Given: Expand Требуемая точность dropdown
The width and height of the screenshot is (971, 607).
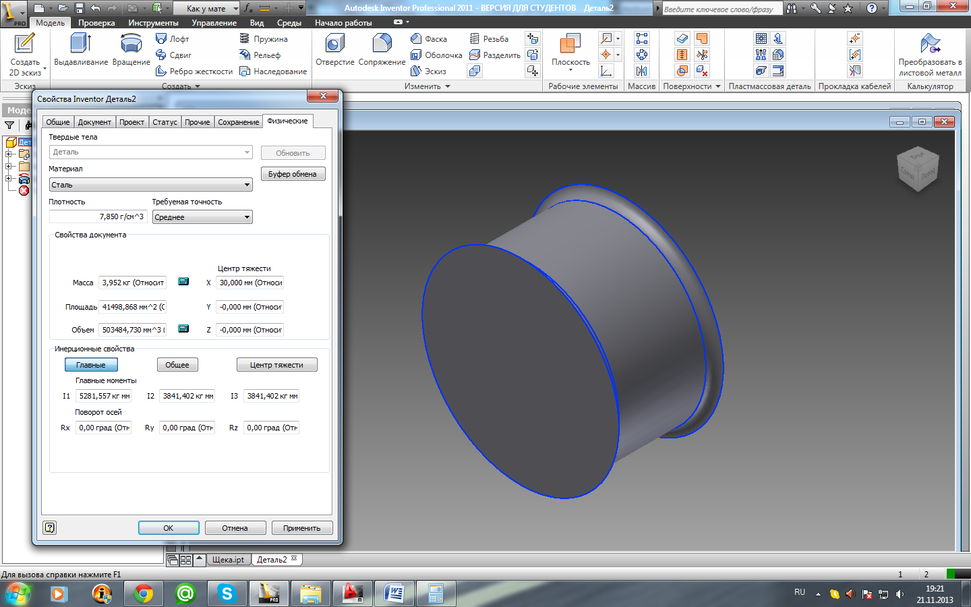Looking at the screenshot, I should point(202,216).
